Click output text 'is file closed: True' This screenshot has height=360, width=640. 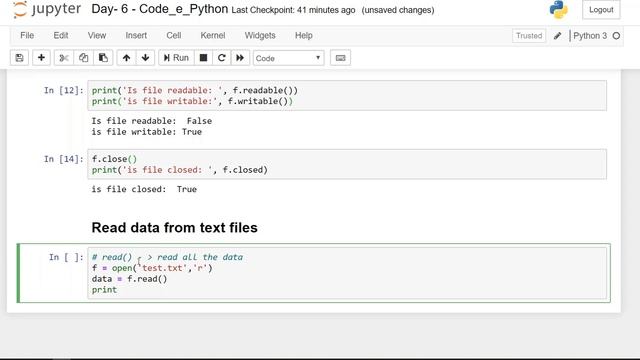tap(144, 189)
